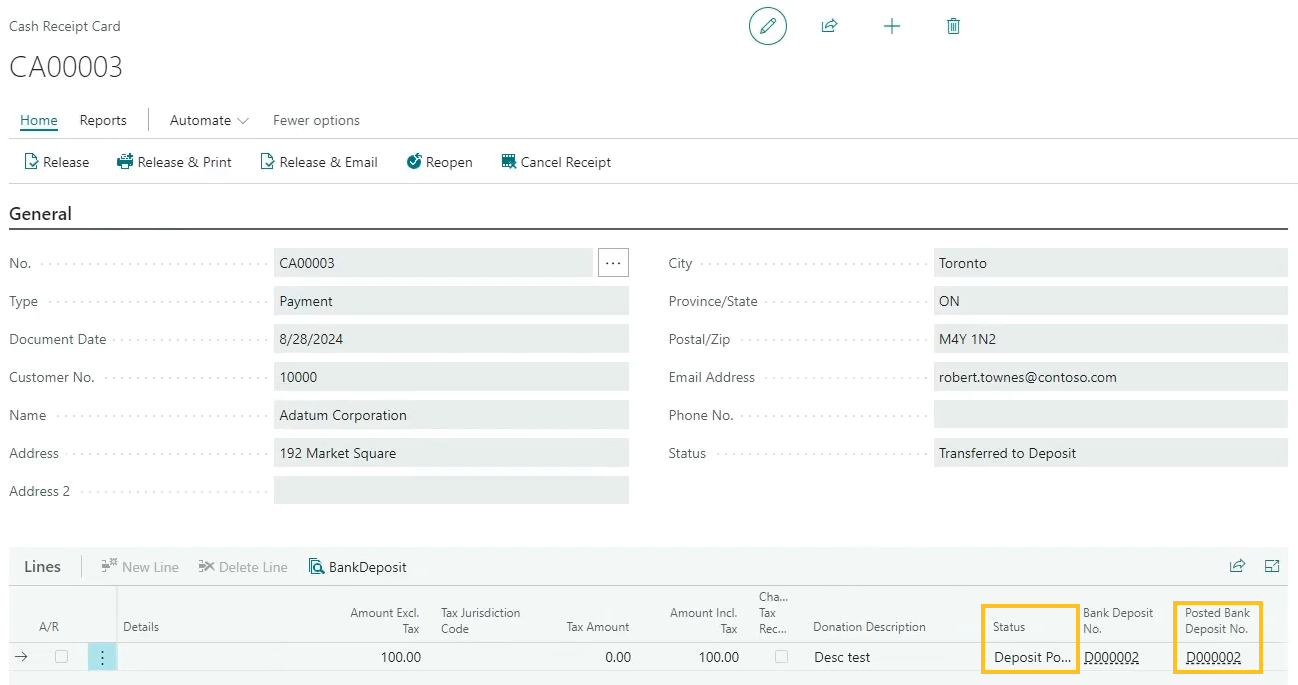Switch to the Reports tab

[103, 120]
